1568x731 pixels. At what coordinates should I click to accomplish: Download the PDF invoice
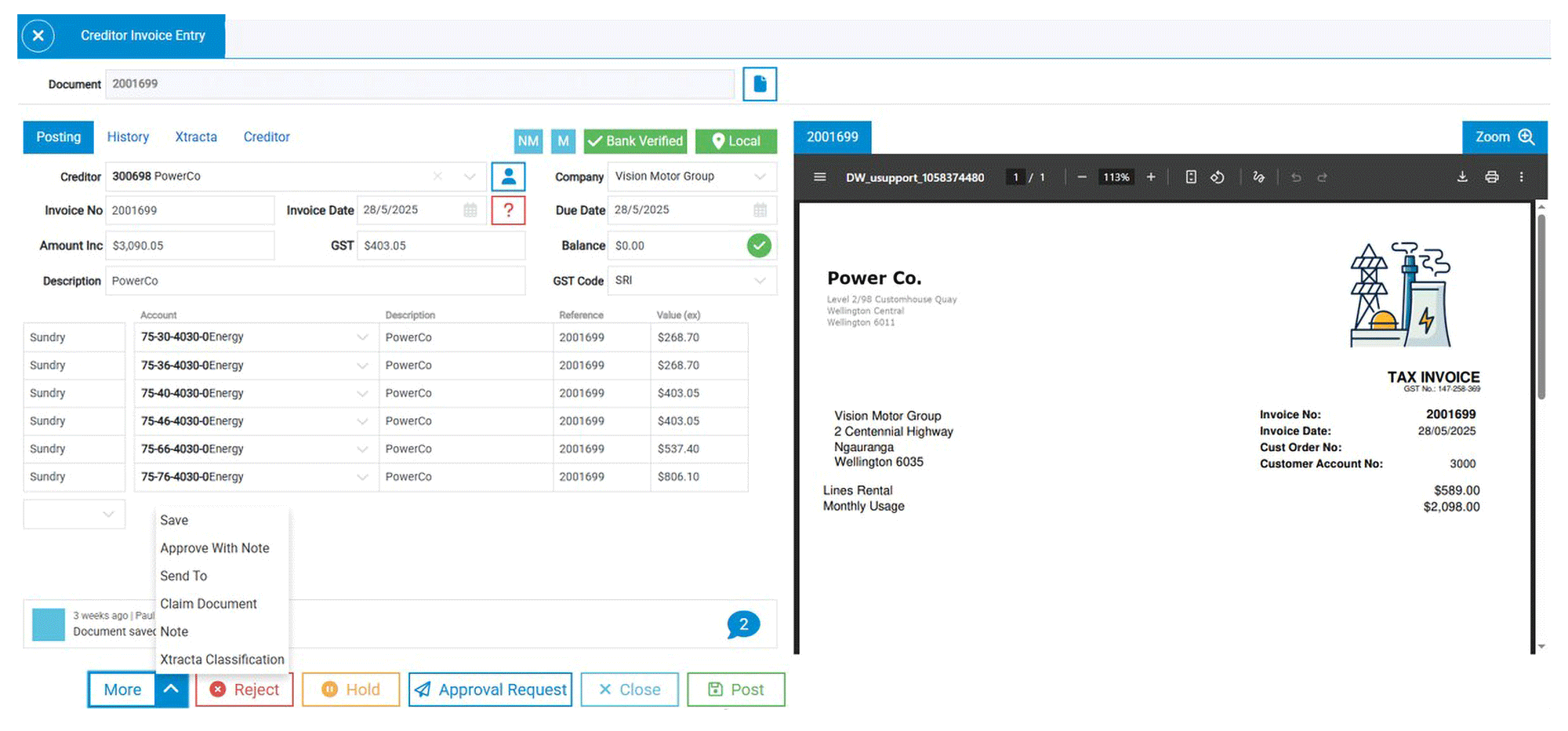pos(1462,177)
